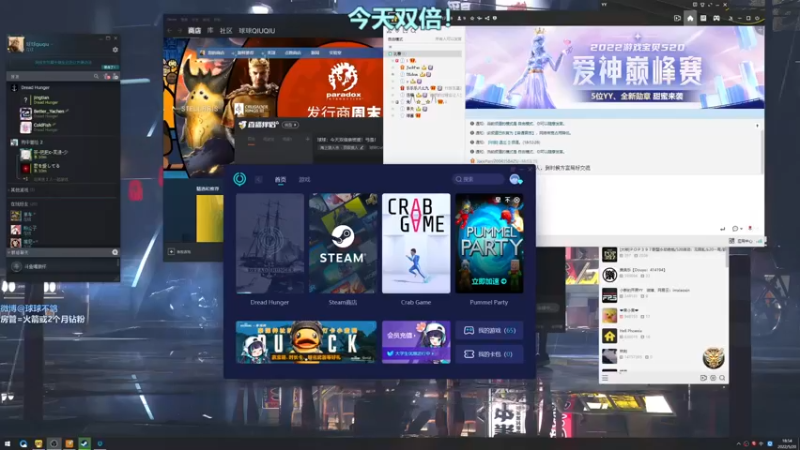Select user JieHao in YY channel list
The image size is (800, 450).
413,67
